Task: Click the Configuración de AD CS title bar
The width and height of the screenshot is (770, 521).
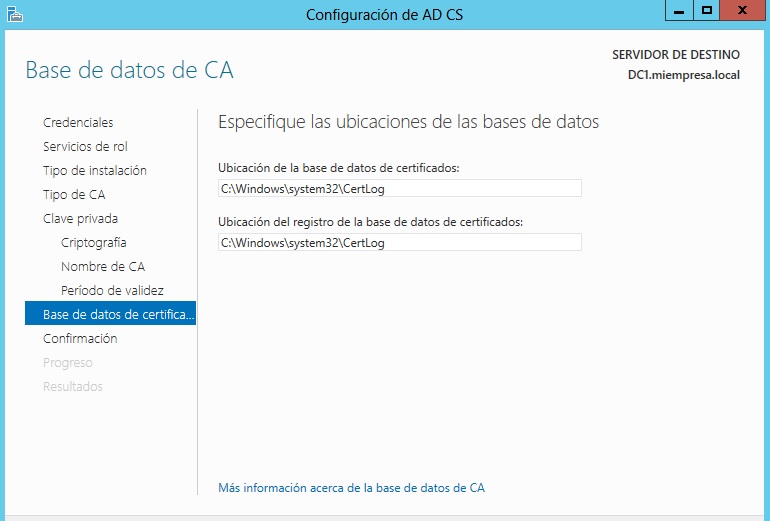Action: (384, 14)
